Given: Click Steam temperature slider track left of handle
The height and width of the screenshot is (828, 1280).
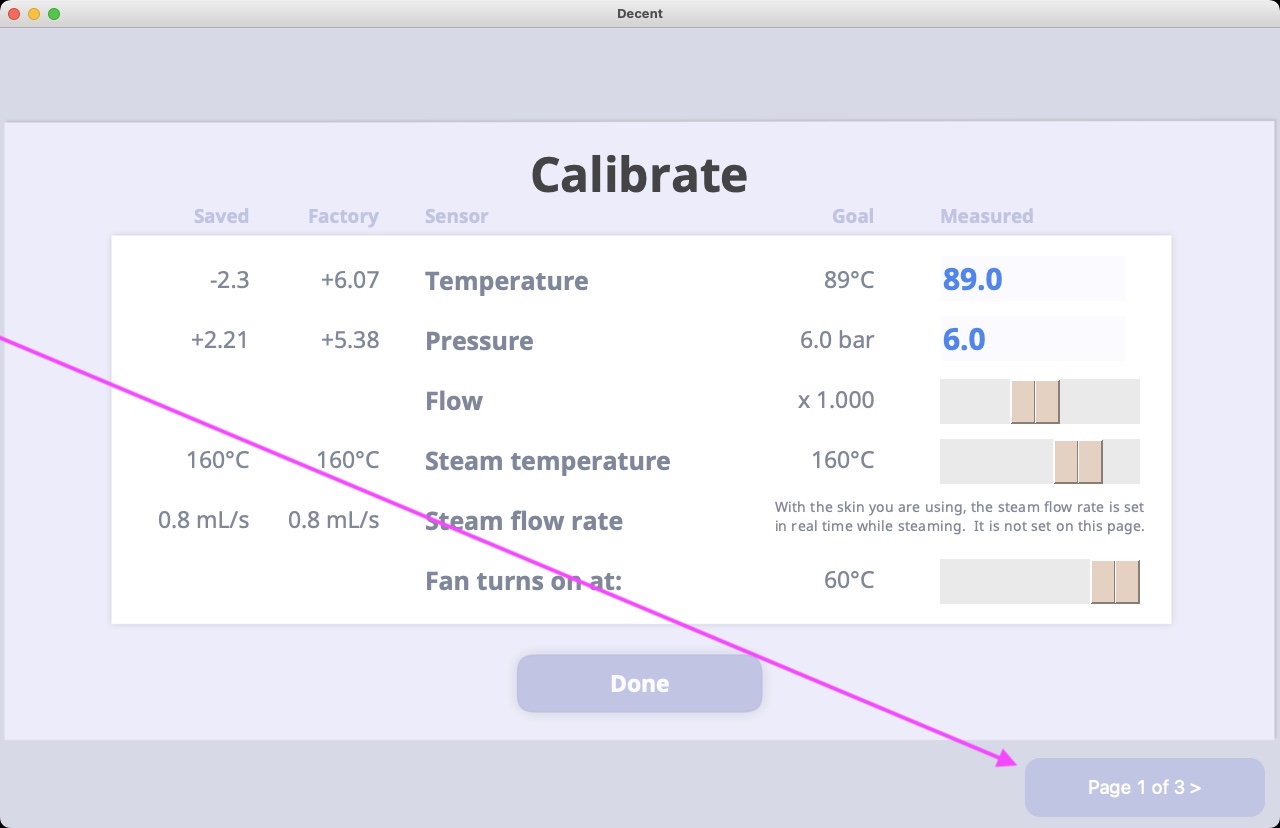Looking at the screenshot, I should pos(997,461).
